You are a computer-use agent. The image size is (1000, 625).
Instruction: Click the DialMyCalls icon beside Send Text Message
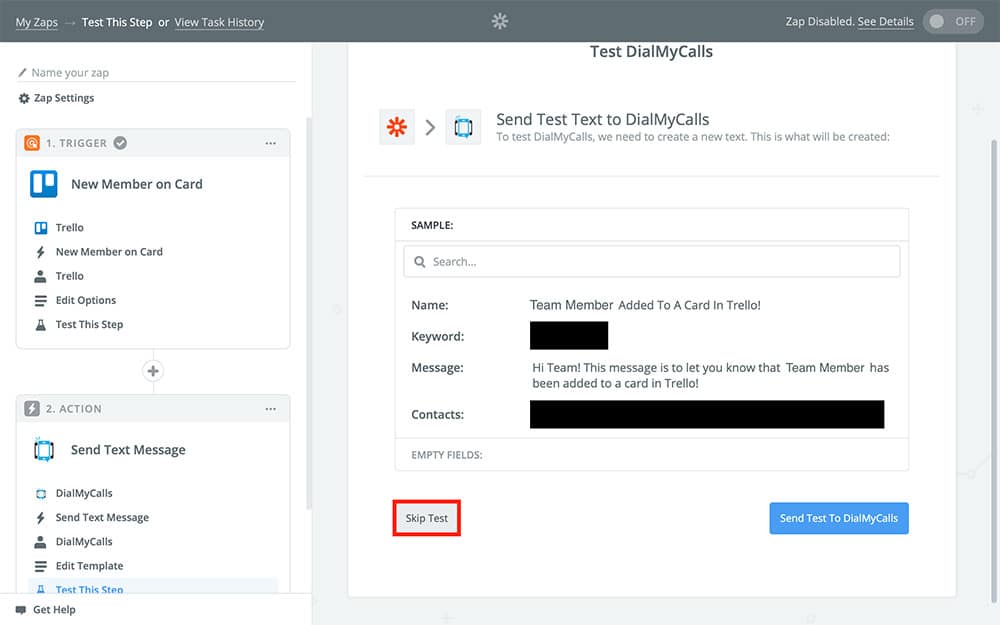[44, 450]
